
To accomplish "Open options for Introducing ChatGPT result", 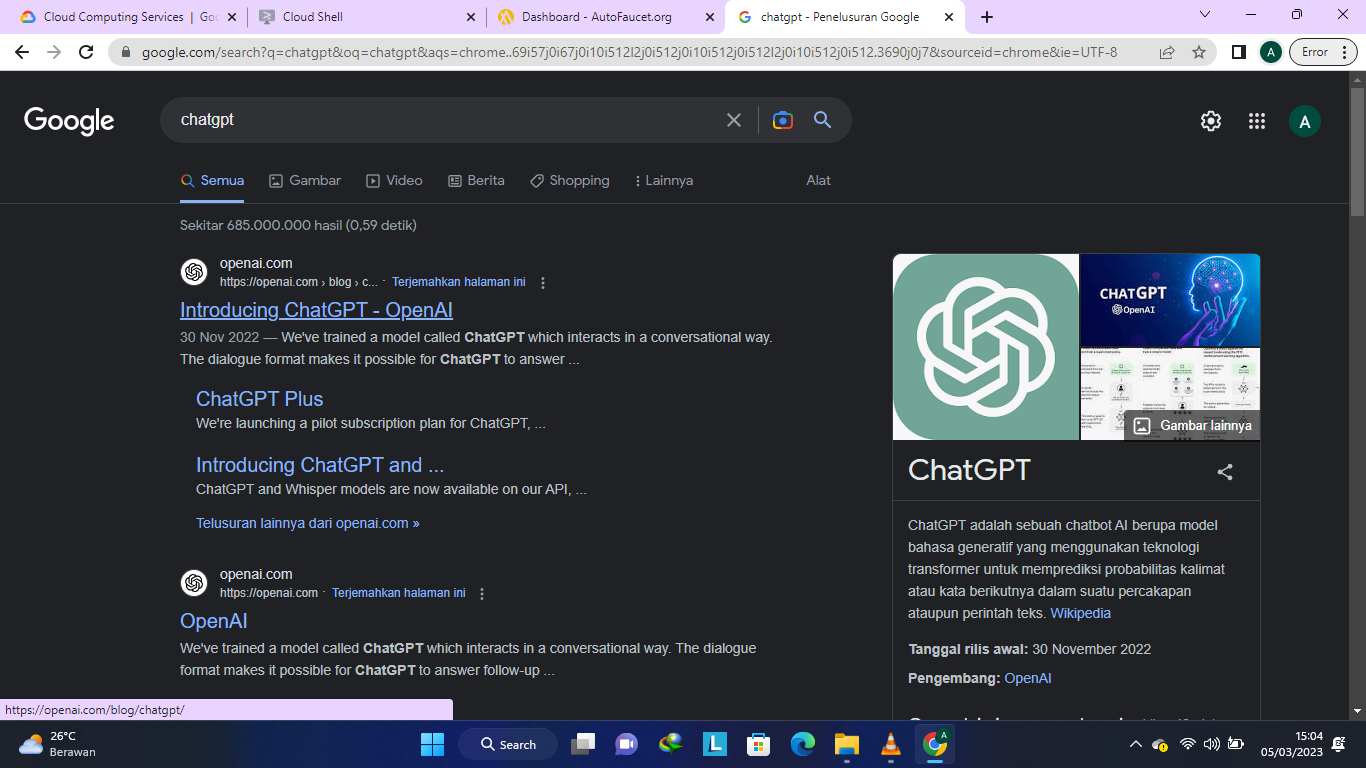I will coord(543,283).
